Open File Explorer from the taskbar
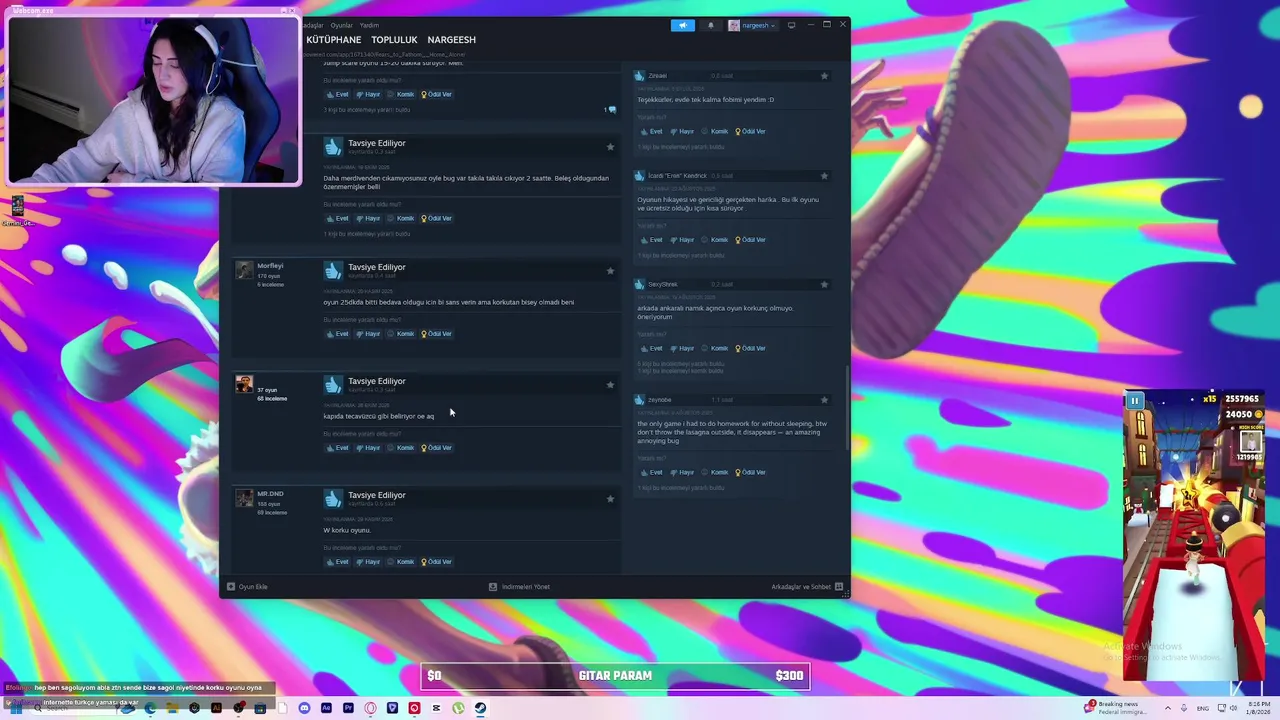This screenshot has height=720, width=1280. (x=172, y=708)
